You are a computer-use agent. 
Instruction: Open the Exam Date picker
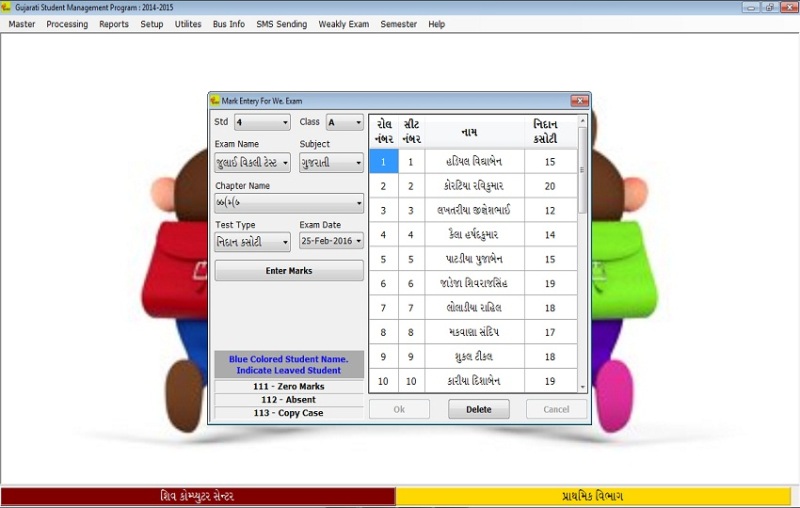(x=357, y=242)
